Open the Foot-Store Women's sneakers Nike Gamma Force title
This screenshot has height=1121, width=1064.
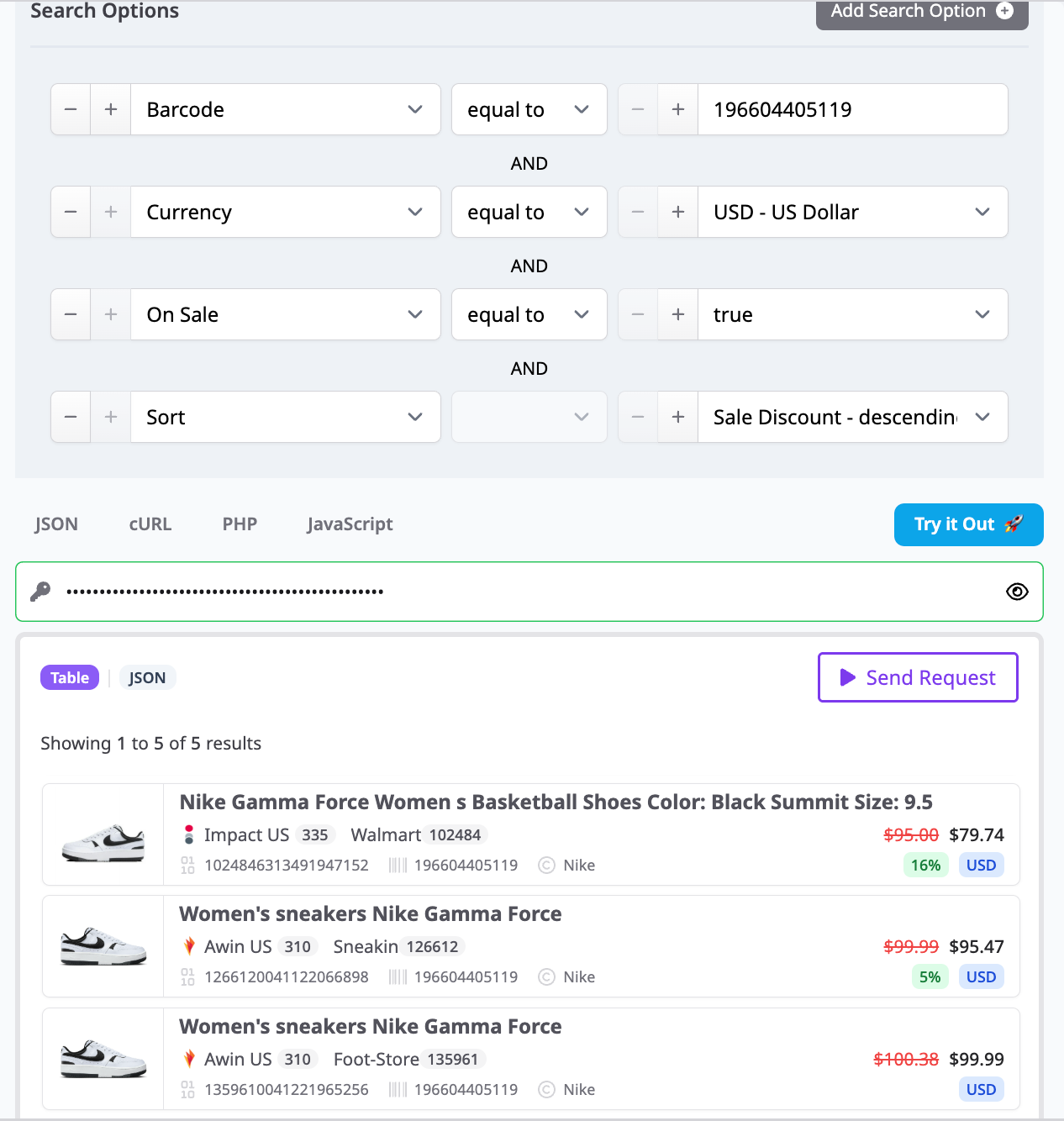pyautogui.click(x=371, y=1026)
